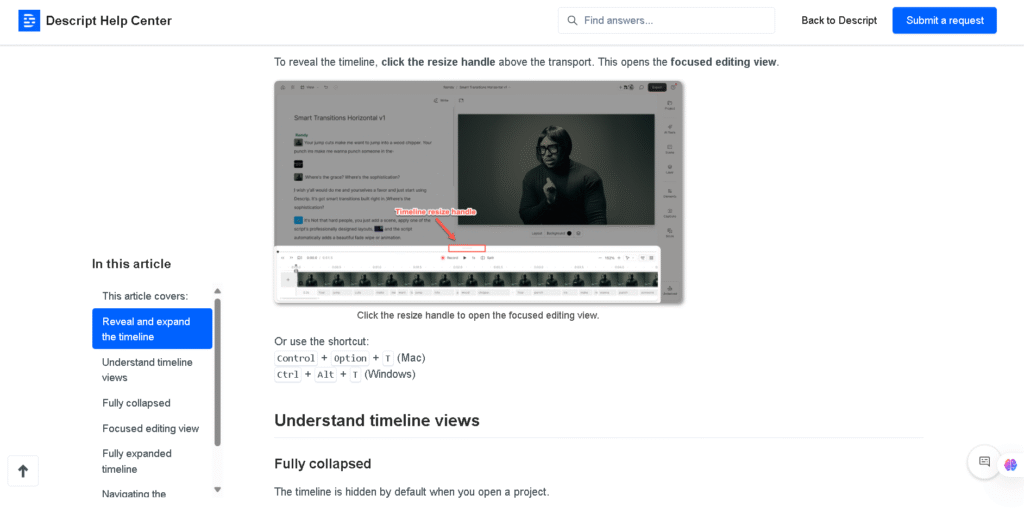Click the sidebar scroll-up arrow
Screen dimensions: 1024x514
217,291
